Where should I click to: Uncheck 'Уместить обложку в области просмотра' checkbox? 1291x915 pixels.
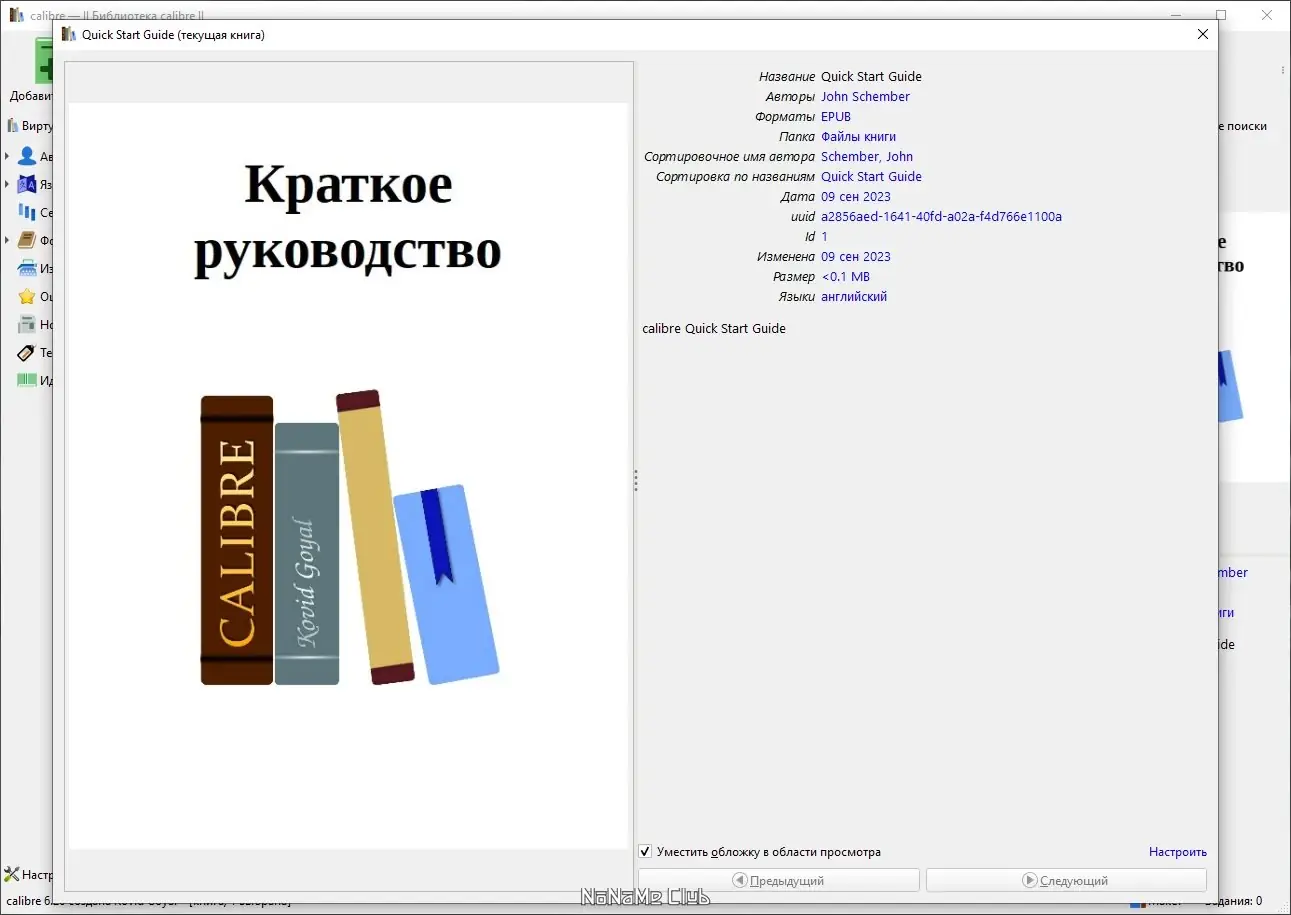pyautogui.click(x=645, y=852)
